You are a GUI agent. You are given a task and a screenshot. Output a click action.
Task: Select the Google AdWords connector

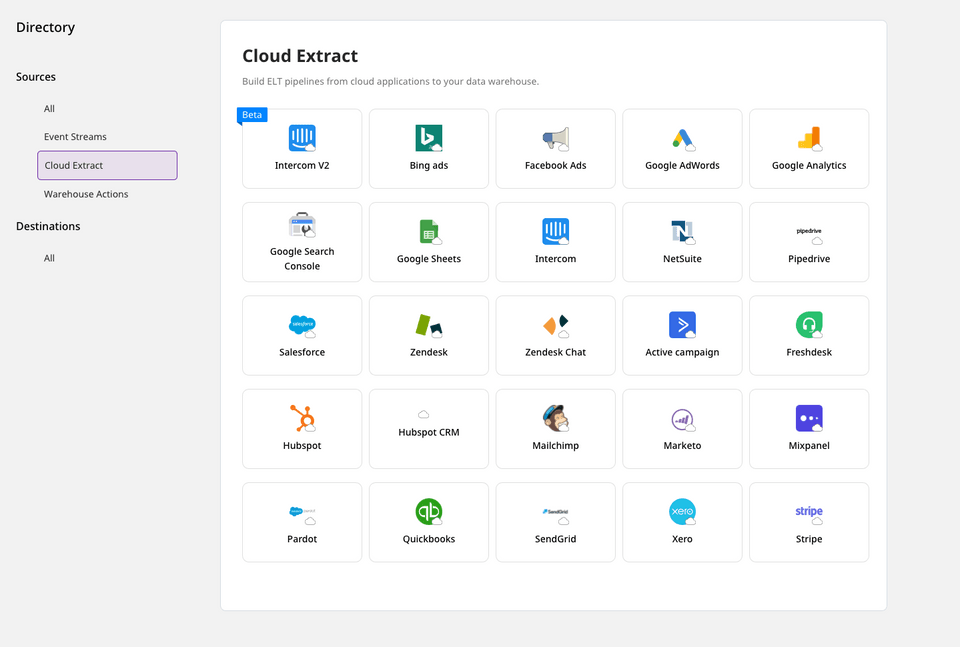click(682, 148)
